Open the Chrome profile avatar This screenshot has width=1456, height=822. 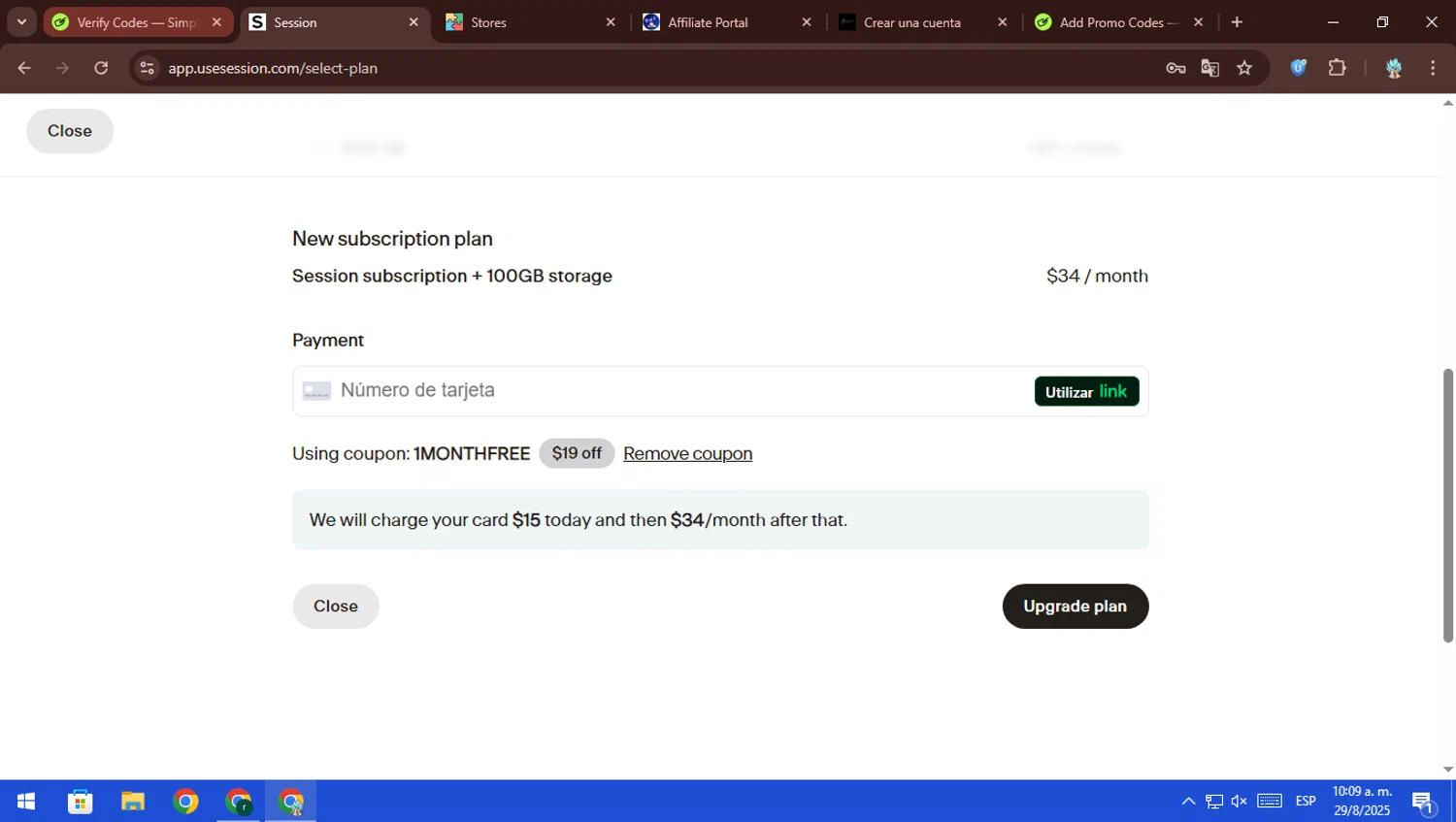tap(1394, 68)
